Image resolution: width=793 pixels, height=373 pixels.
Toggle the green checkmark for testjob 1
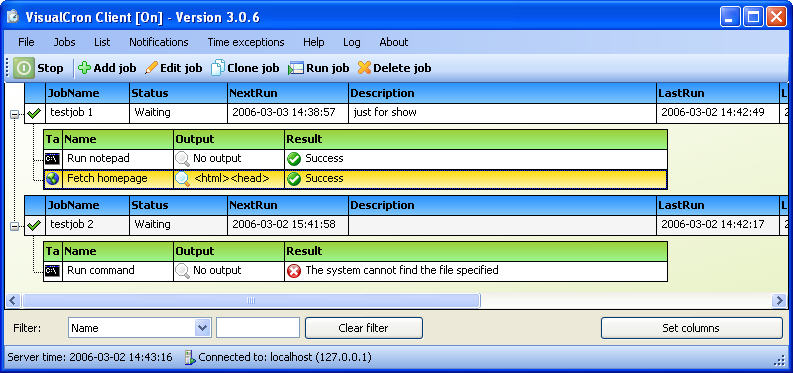click(34, 113)
